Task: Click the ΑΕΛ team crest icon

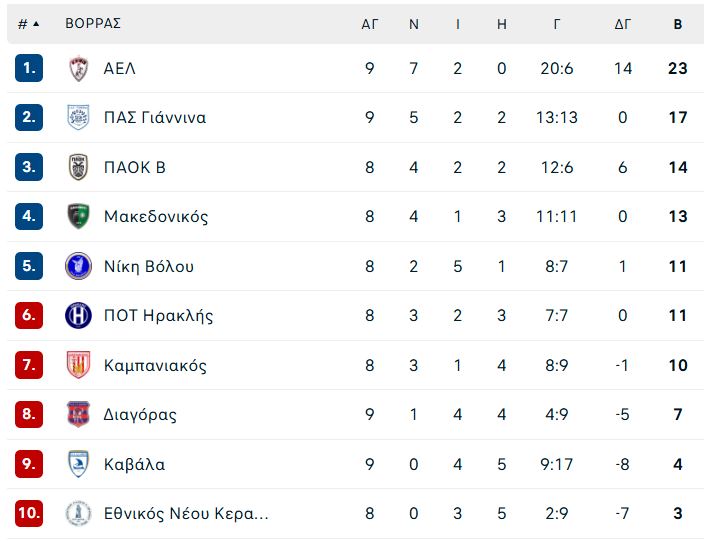Action: (x=78, y=68)
